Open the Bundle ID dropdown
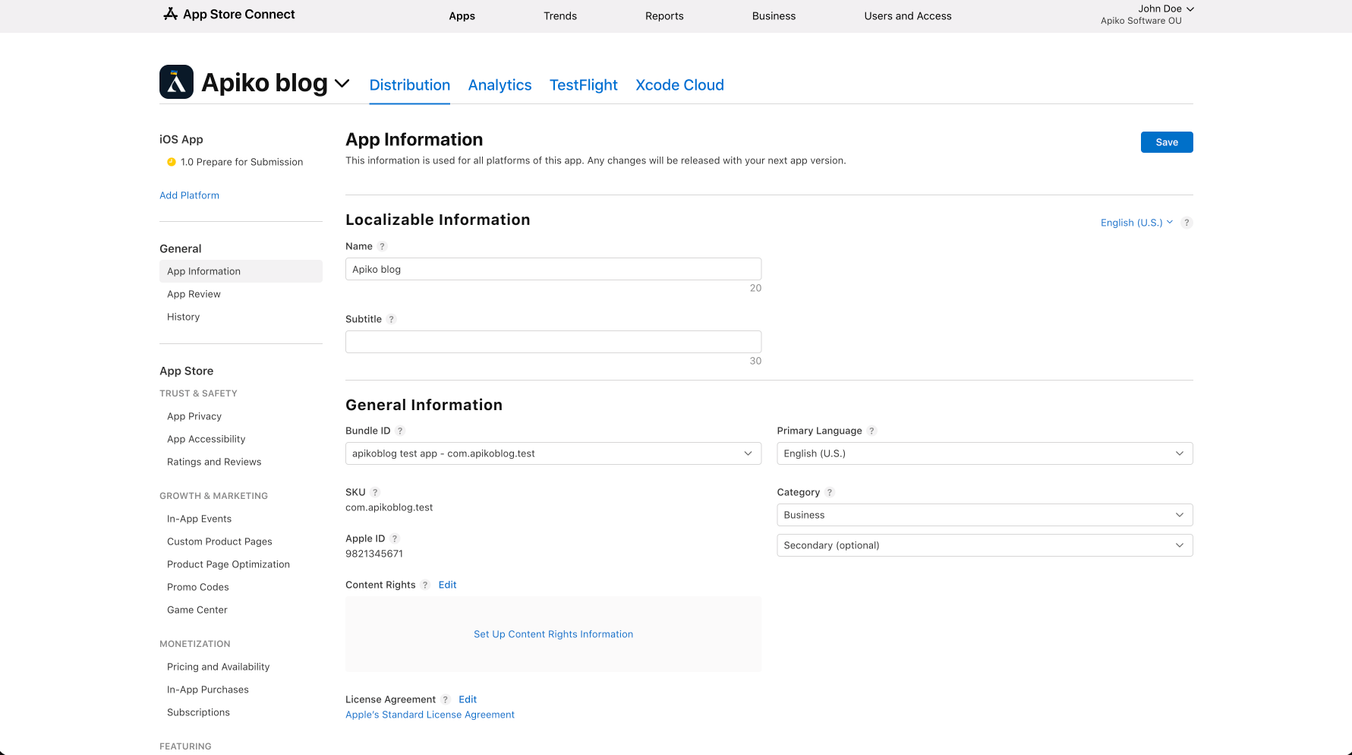This screenshot has height=755, width=1352. pyautogui.click(x=553, y=453)
